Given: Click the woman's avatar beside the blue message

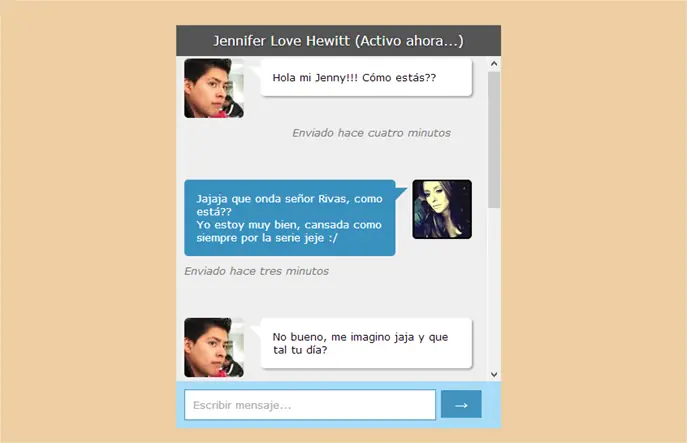Looking at the screenshot, I should point(442,209).
